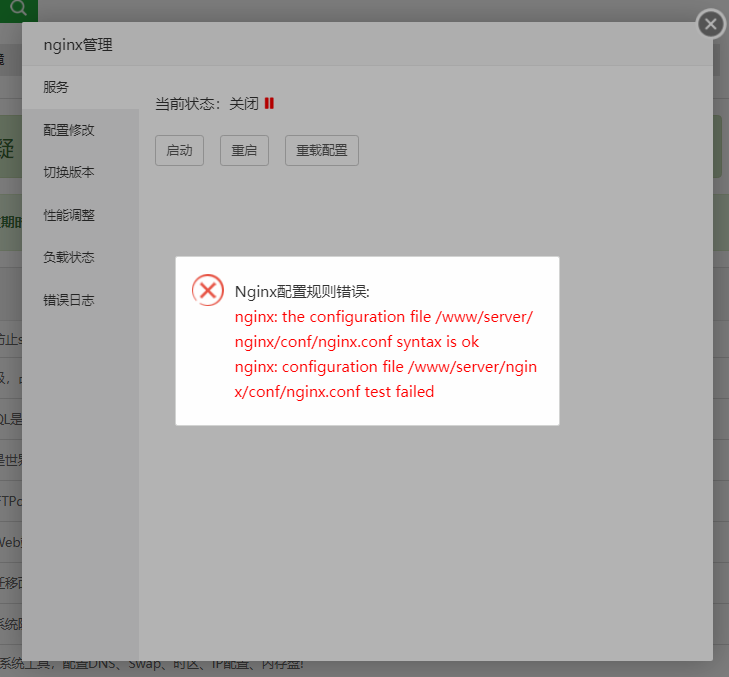The height and width of the screenshot is (677, 729).
Task: Click the 启动 button
Action: point(179,151)
